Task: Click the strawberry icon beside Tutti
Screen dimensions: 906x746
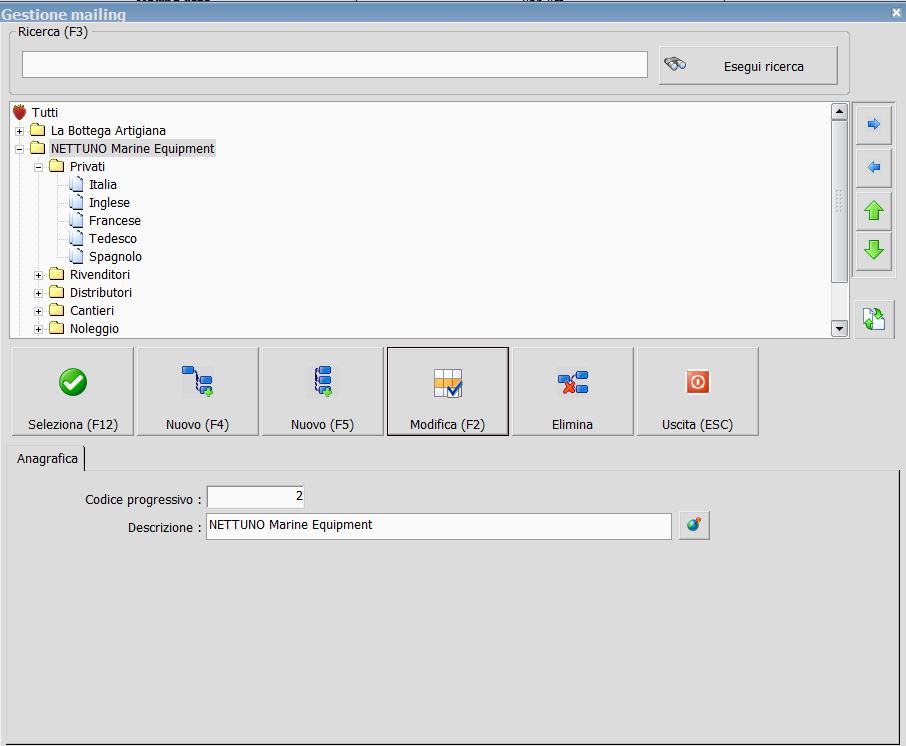Action: tap(20, 112)
